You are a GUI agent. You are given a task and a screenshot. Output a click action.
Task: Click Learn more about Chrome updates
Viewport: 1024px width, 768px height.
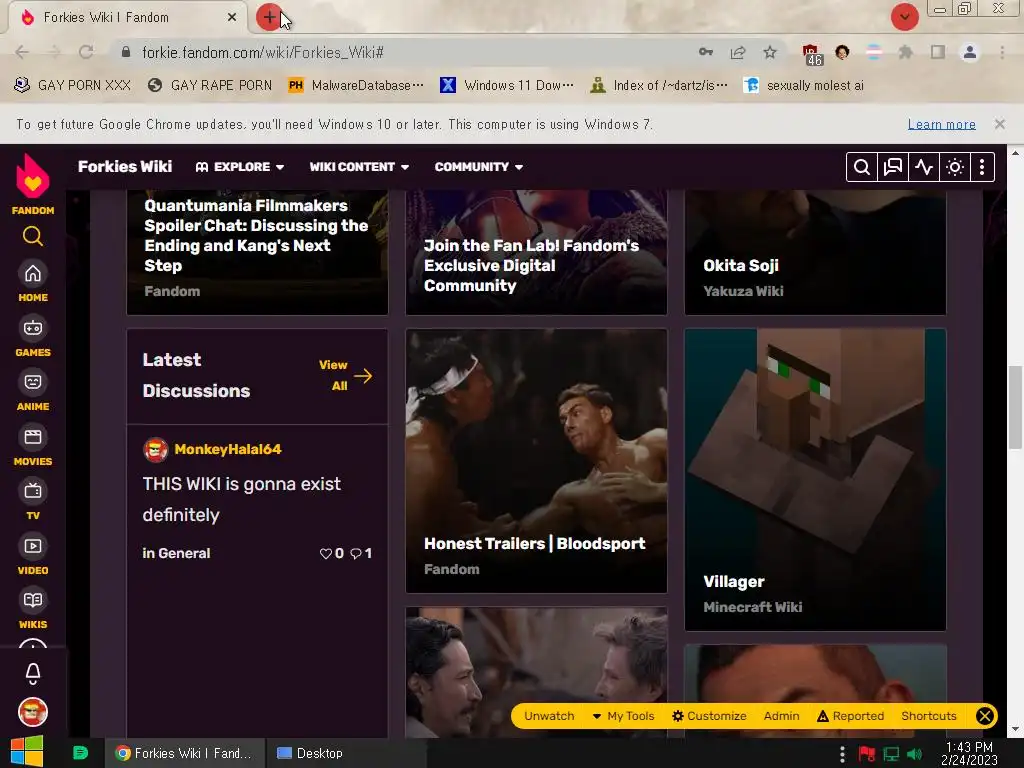(941, 124)
